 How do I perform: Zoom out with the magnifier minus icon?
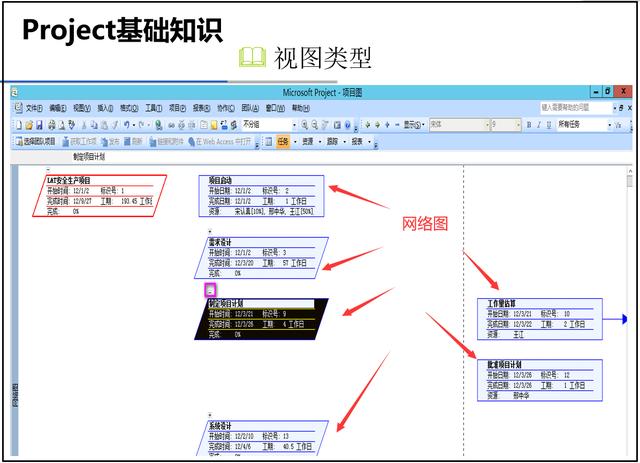[316, 125]
